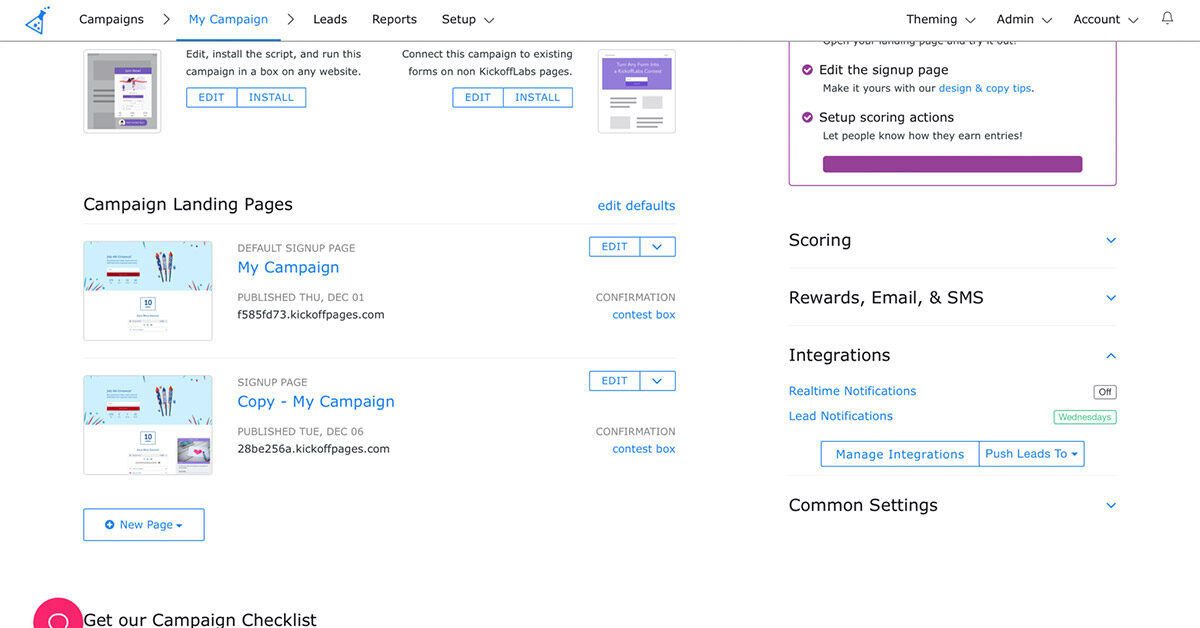Click the Manage Integrations button
Screen dimensions: 1200x628
pos(899,454)
